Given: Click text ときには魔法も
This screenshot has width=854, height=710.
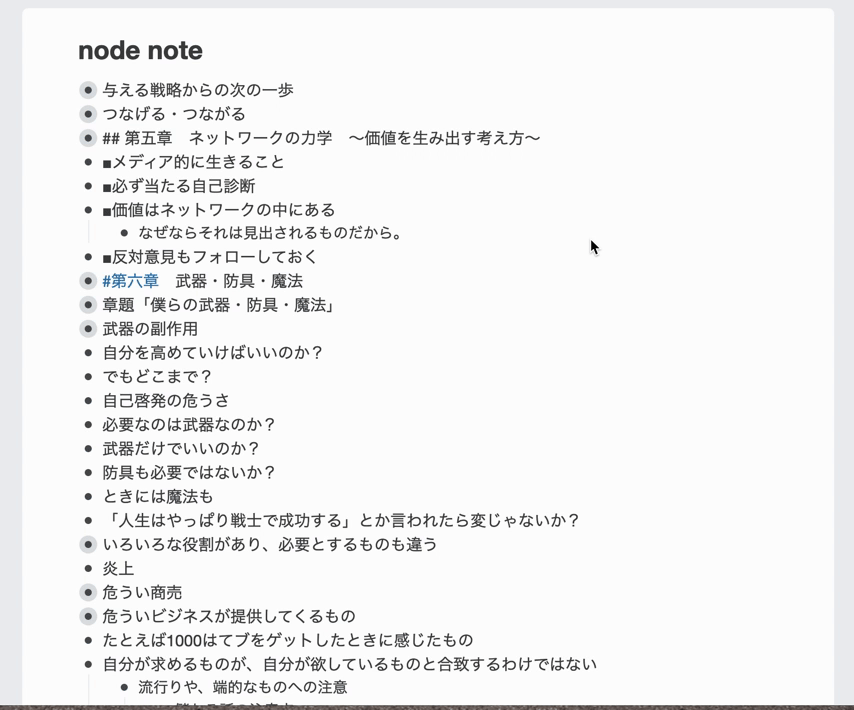Looking at the screenshot, I should 158,497.
